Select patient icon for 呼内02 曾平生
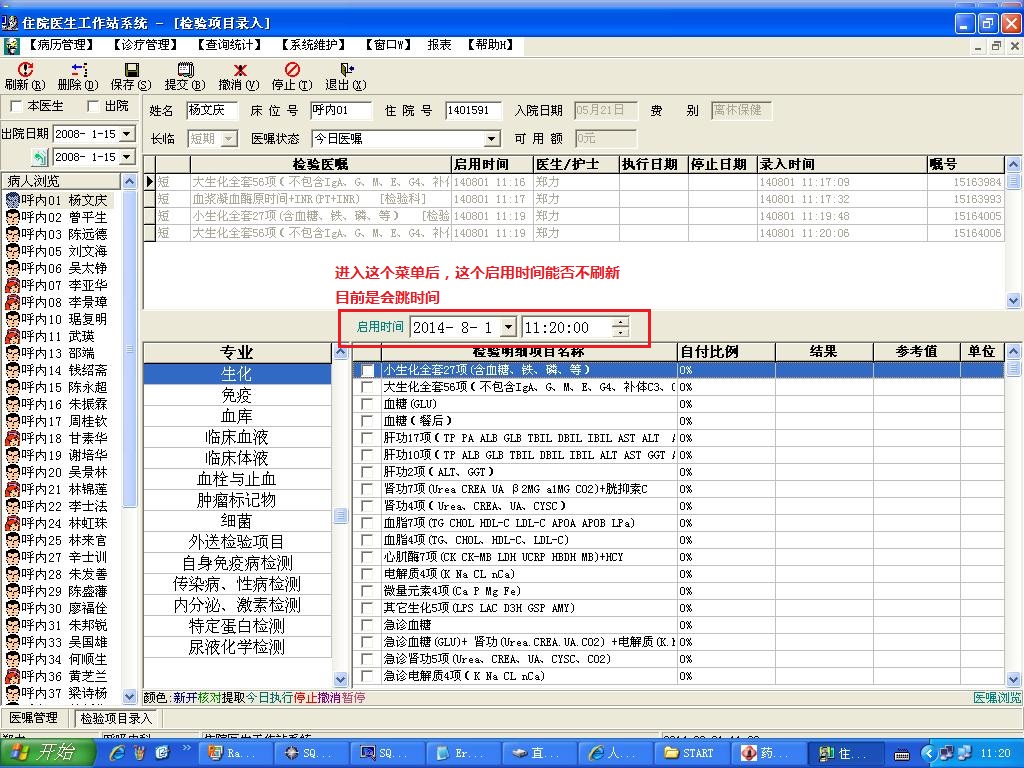Image resolution: width=1024 pixels, height=768 pixels. point(12,217)
